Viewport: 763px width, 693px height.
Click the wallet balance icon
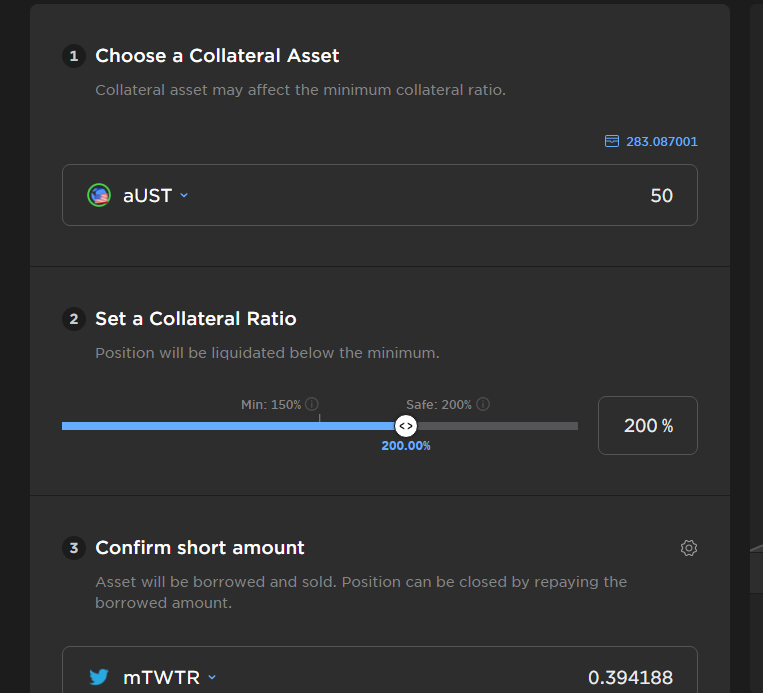[612, 141]
